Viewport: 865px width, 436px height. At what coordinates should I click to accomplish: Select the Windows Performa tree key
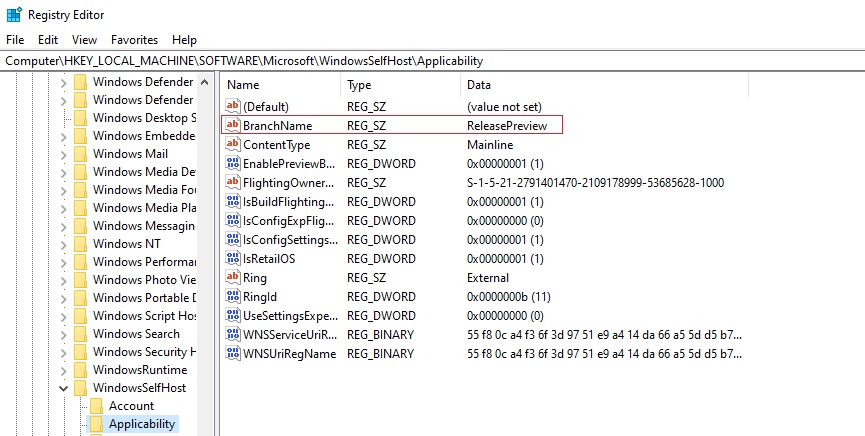coord(144,262)
